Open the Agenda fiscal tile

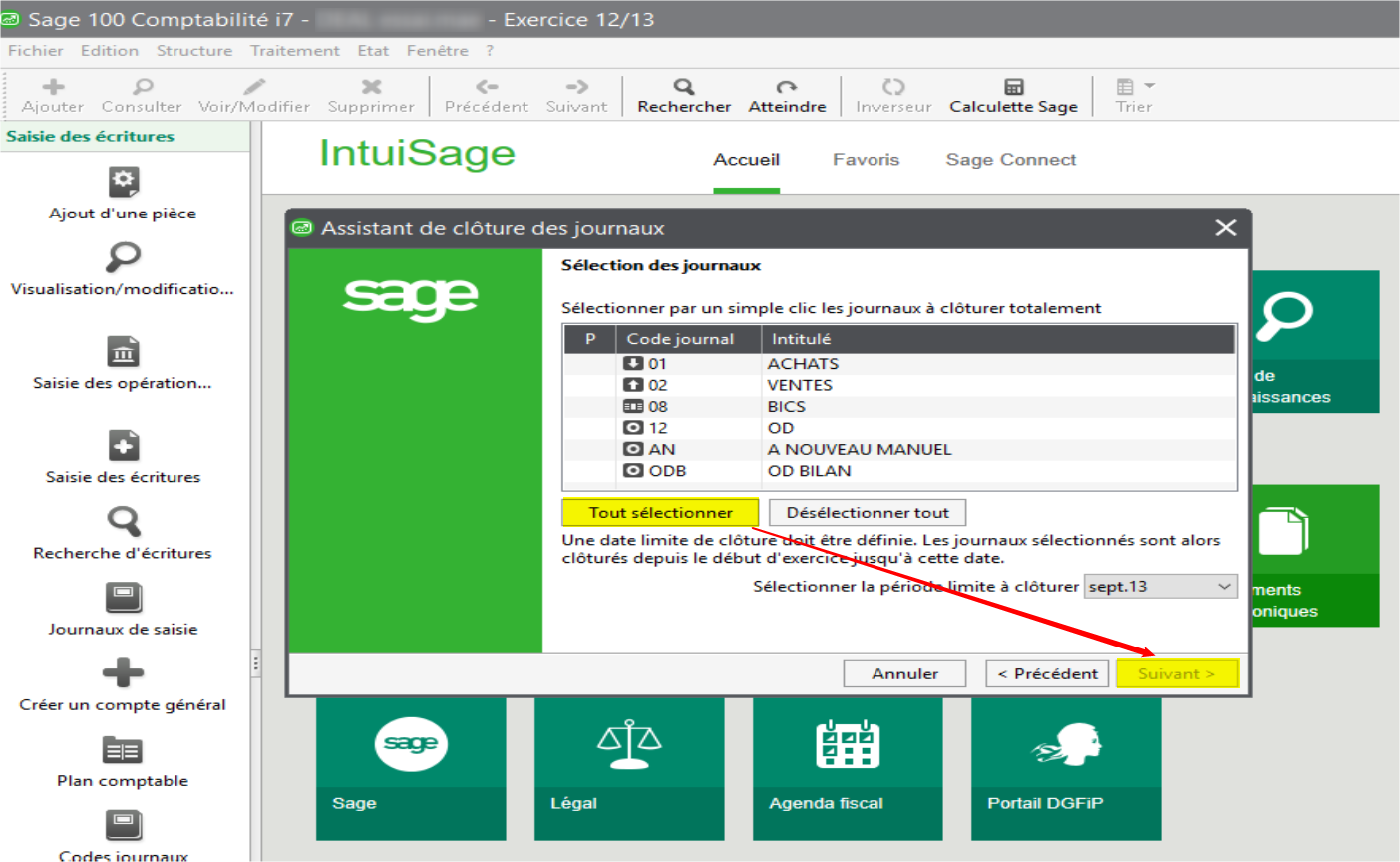pos(847,768)
